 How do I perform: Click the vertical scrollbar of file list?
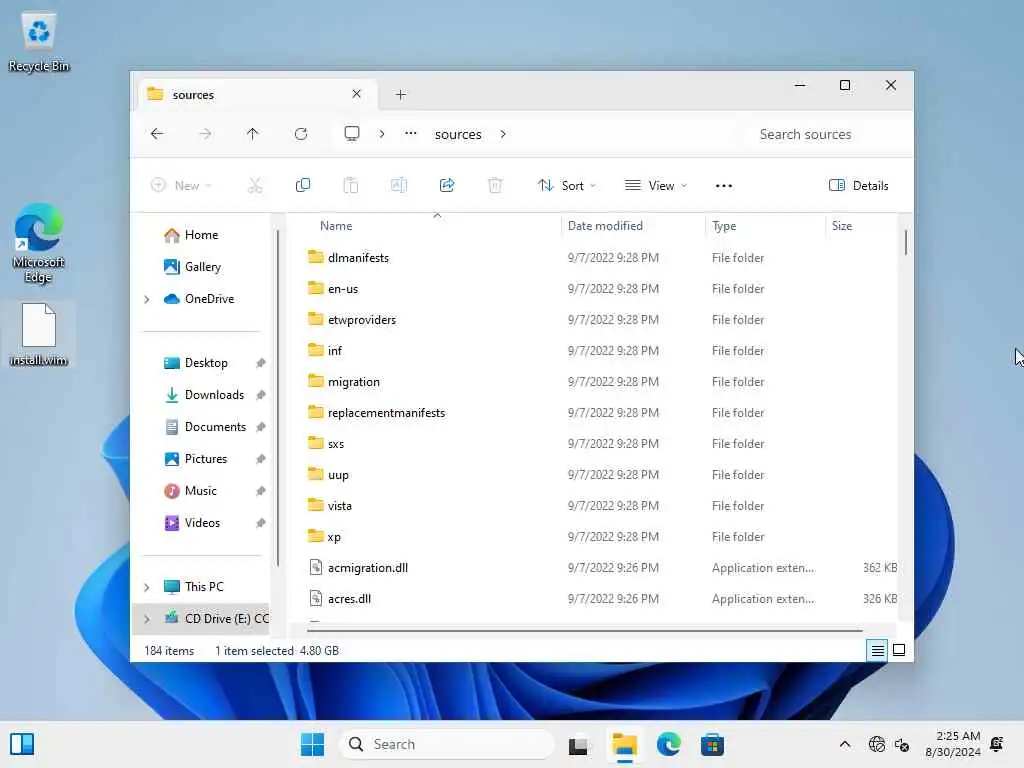click(905, 242)
